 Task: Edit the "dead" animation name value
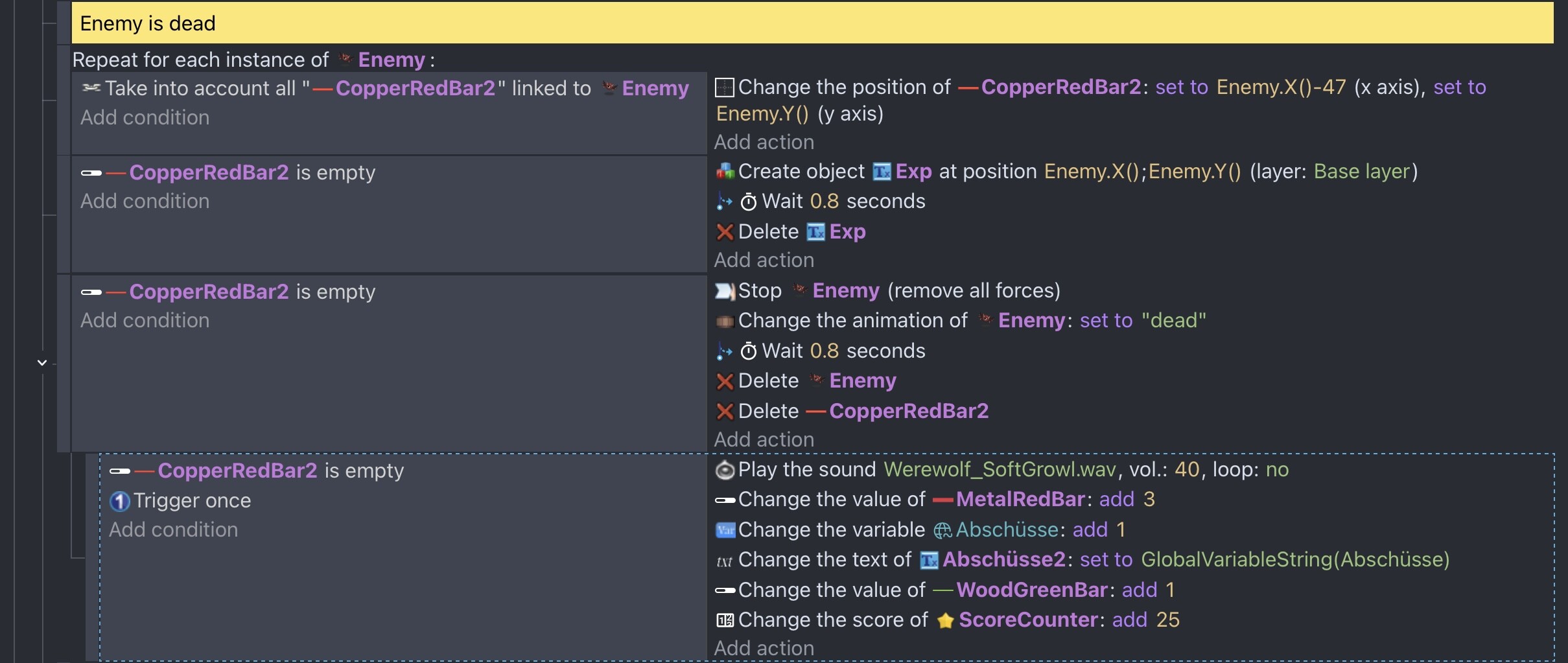coord(1173,320)
